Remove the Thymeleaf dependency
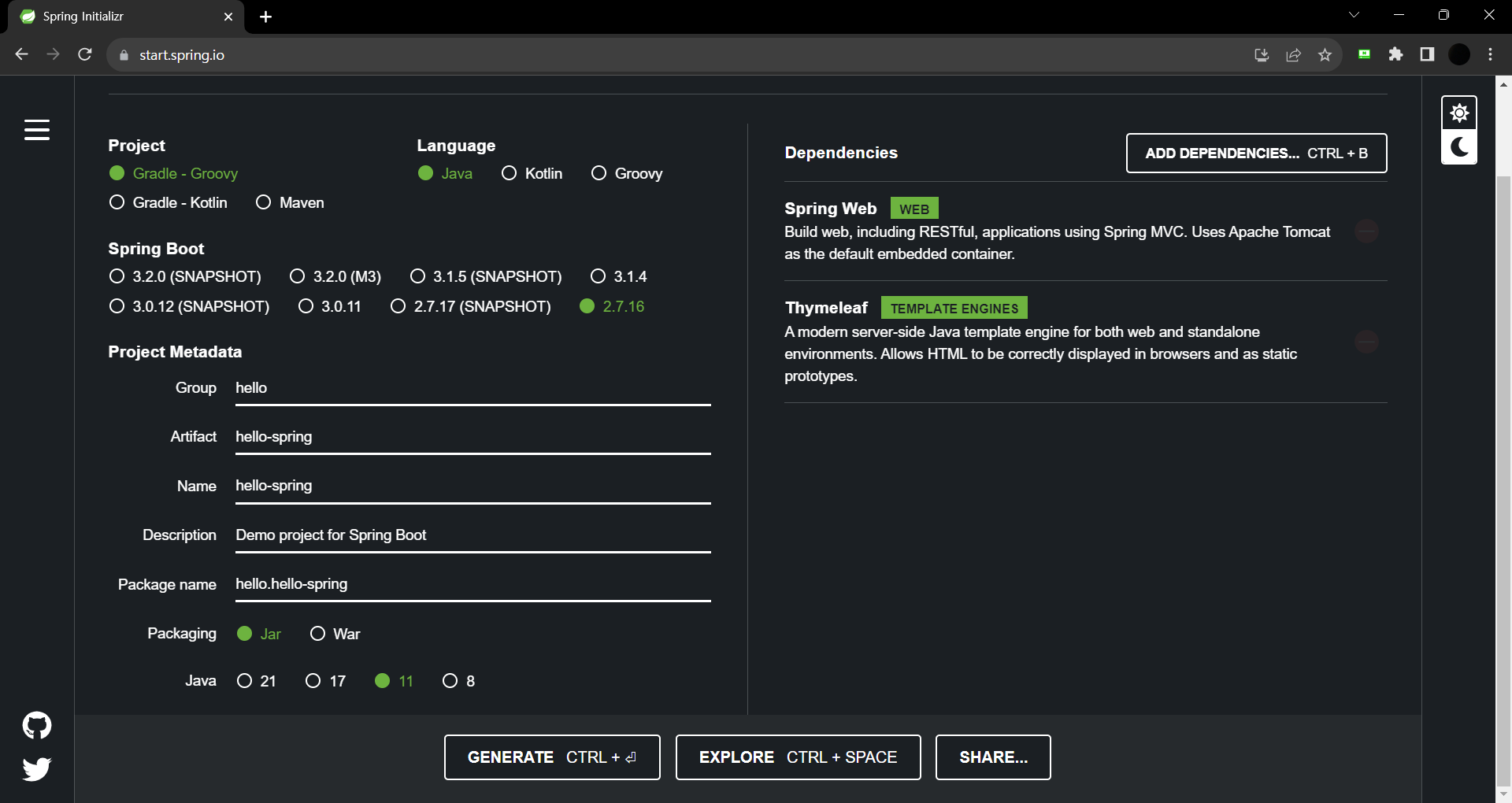This screenshot has height=803, width=1512. click(1366, 342)
